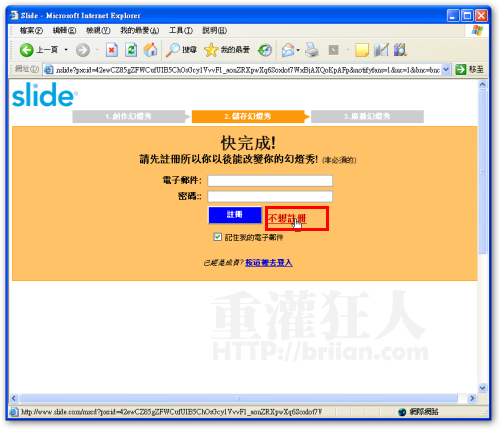Viewport: 500px width, 429px height.
Task: Open the Back button history dropdown arrow
Action: pos(66,50)
